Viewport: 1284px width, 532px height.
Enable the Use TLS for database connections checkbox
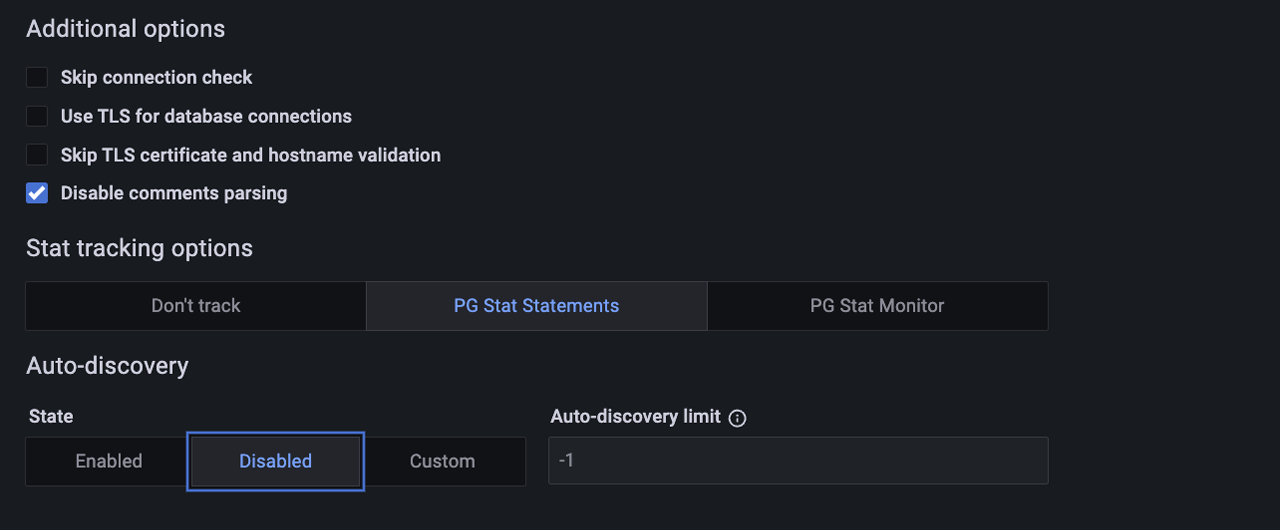37,116
